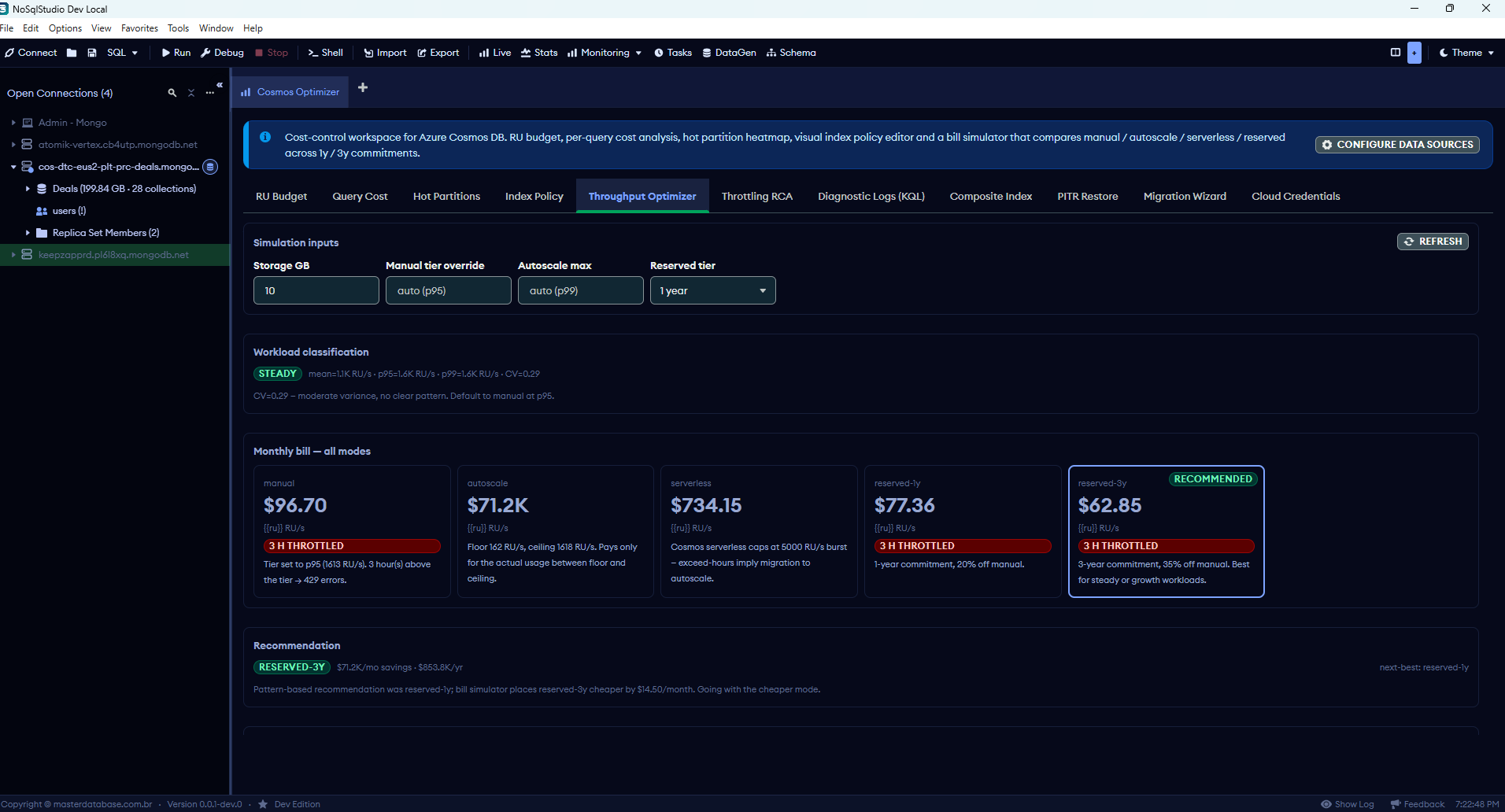Select the users (1) tree item
Viewport: 1505px width, 812px height.
point(68,211)
